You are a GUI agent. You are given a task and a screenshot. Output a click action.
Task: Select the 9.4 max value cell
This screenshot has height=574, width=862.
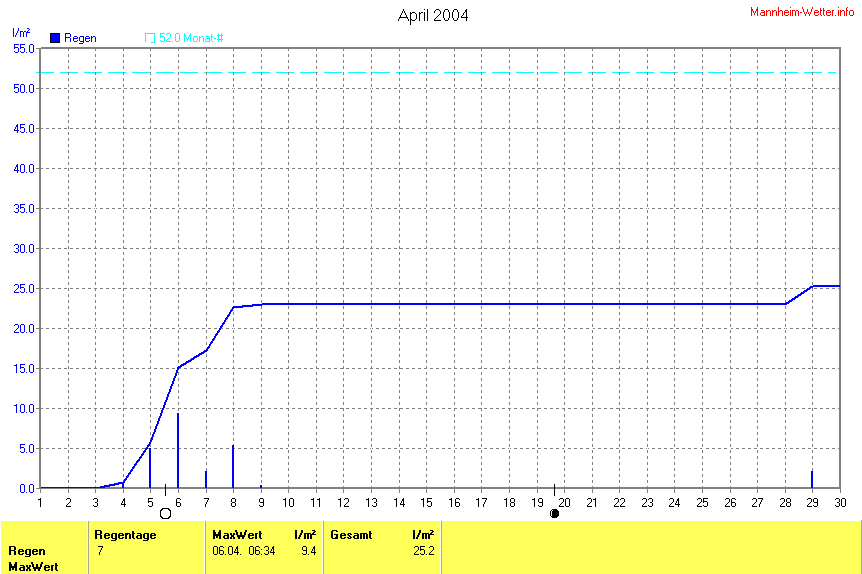point(309,551)
